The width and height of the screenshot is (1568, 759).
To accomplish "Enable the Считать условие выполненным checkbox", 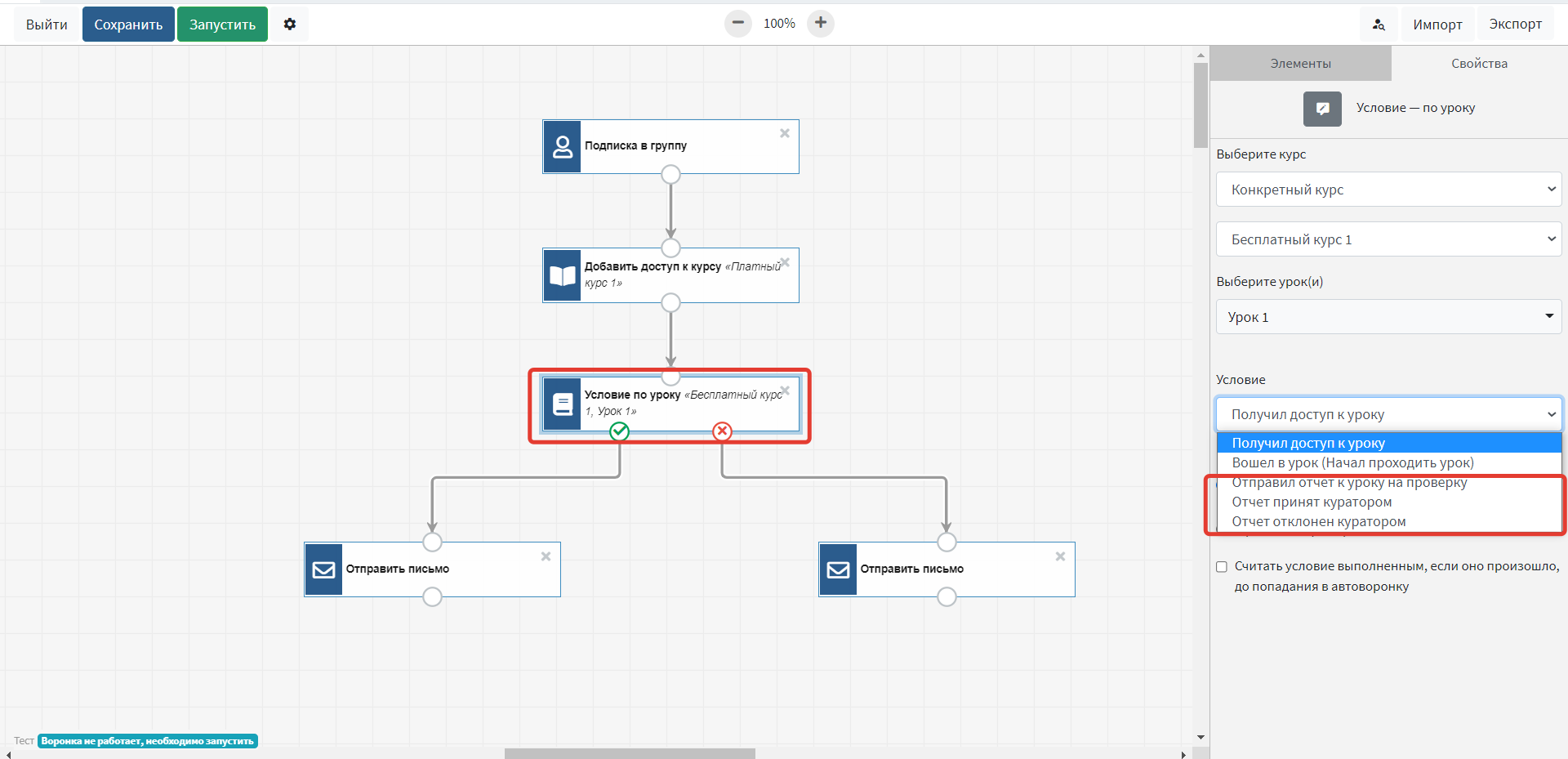I will [1222, 567].
